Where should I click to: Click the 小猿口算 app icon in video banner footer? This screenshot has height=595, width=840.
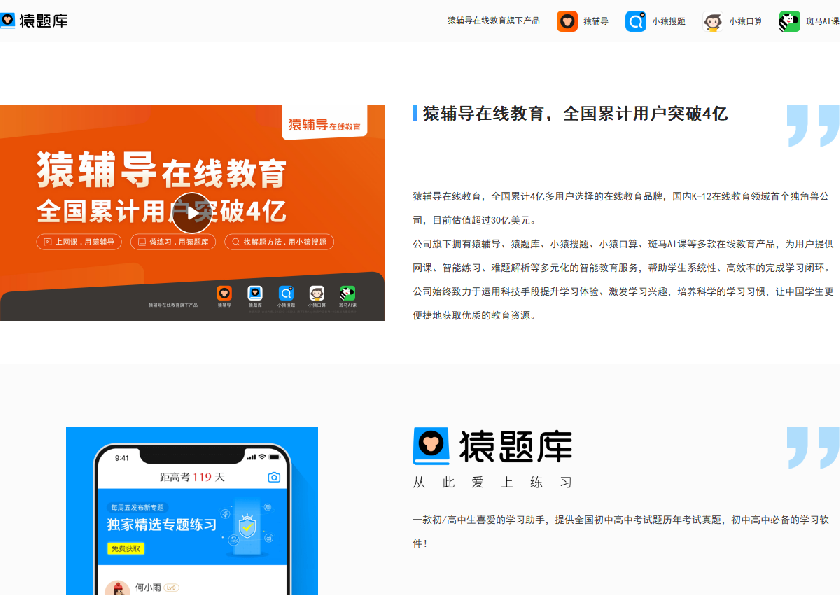click(317, 294)
